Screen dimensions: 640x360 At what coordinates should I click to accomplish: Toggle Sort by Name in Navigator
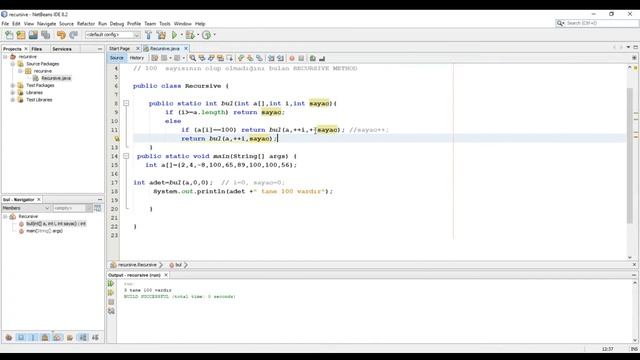pyautogui.click(x=83, y=337)
